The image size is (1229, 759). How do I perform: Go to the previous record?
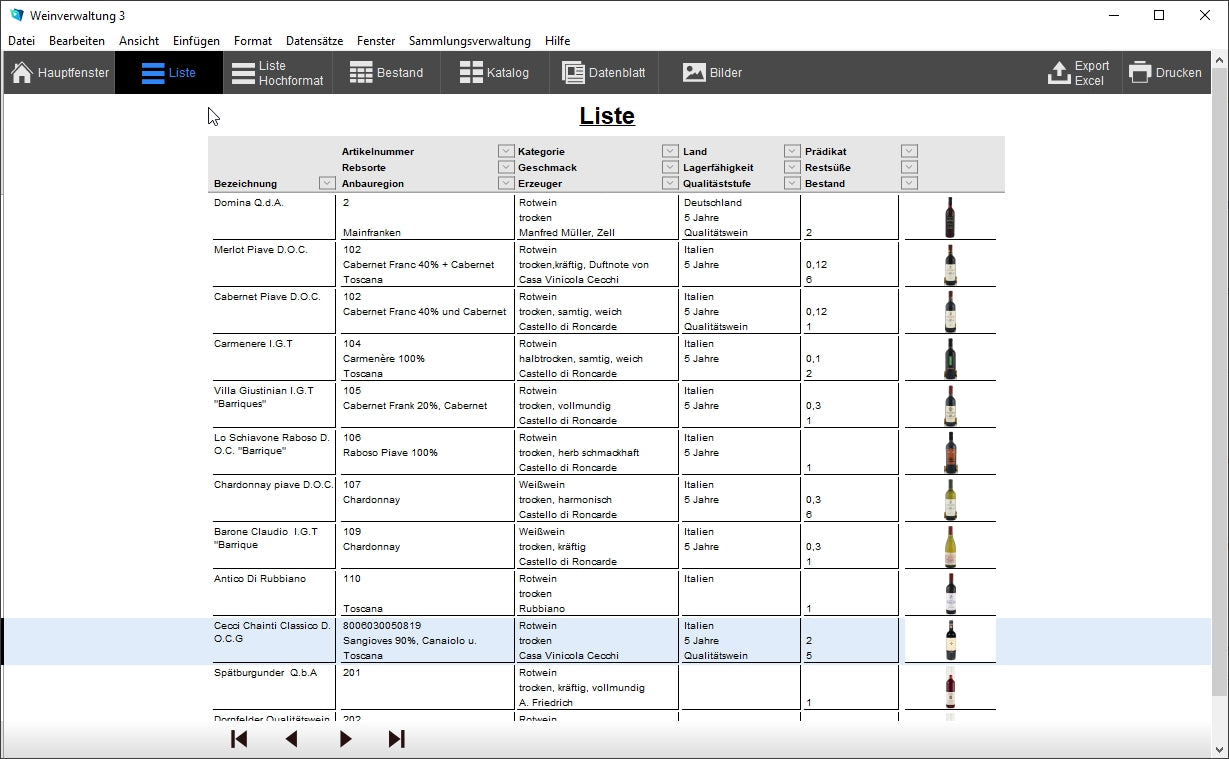[291, 739]
